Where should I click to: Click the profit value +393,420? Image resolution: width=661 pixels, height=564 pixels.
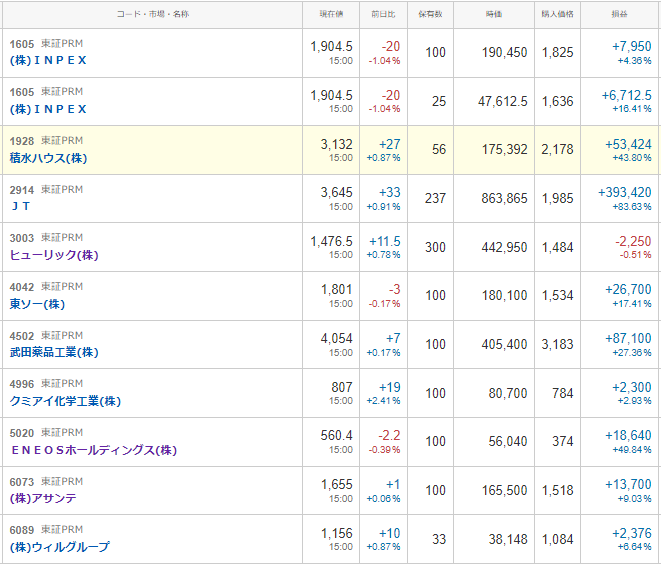tap(625, 193)
